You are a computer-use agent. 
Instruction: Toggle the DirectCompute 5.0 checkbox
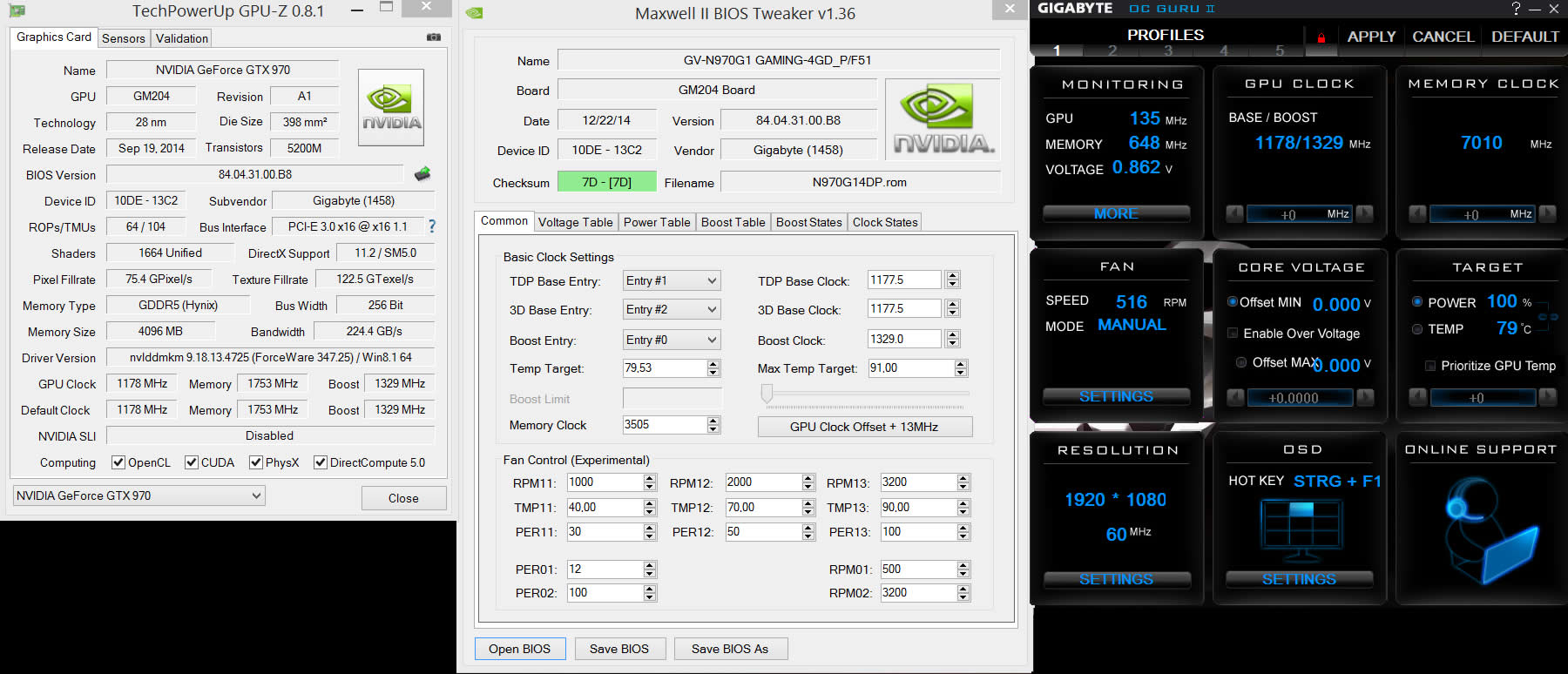321,462
